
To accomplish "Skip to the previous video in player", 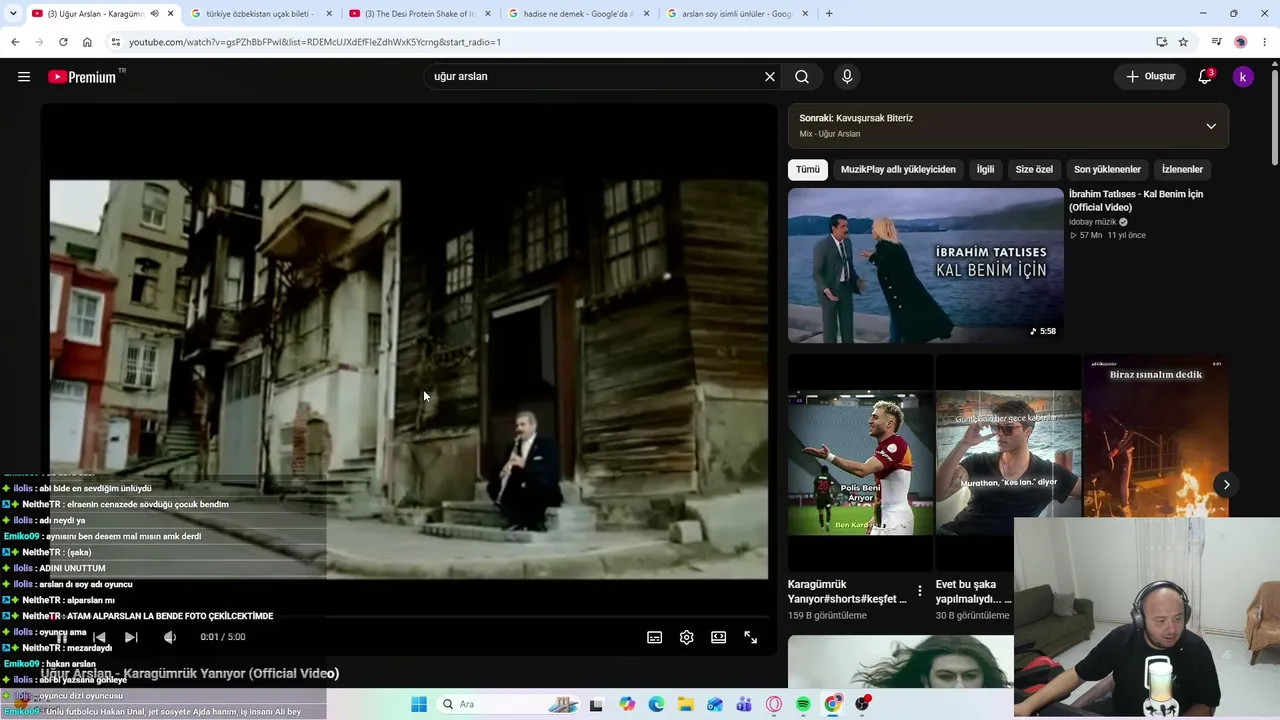I will click(x=99, y=637).
